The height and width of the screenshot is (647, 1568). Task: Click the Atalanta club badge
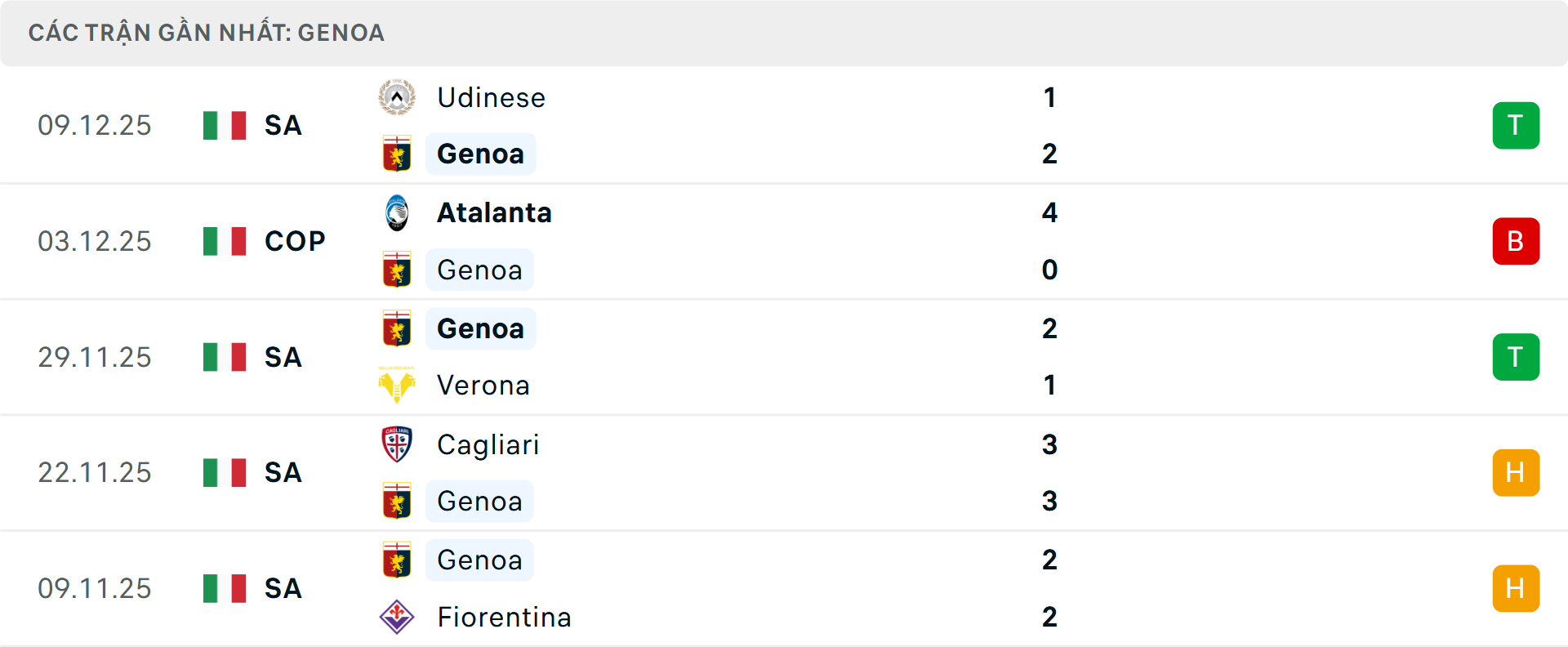tap(398, 212)
